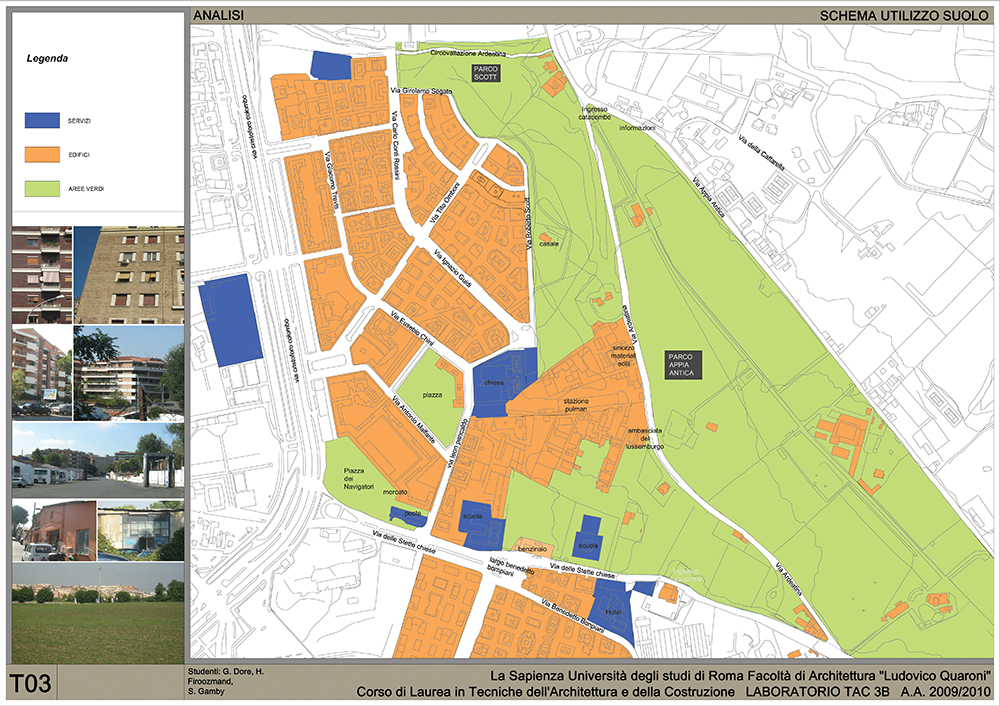Screen dimensions: 1000x706
Task: Click the ANALISI header title
Action: pos(217,16)
